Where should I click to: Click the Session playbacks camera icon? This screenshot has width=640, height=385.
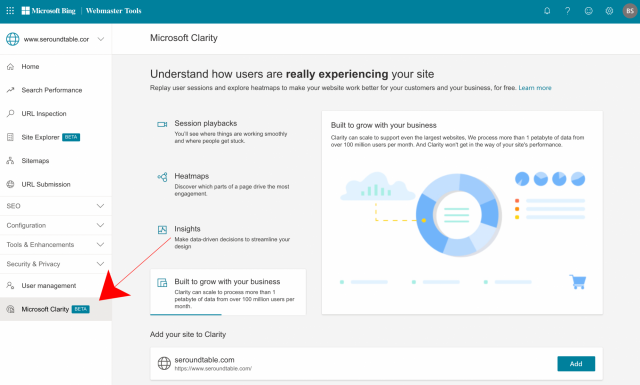pyautogui.click(x=162, y=124)
